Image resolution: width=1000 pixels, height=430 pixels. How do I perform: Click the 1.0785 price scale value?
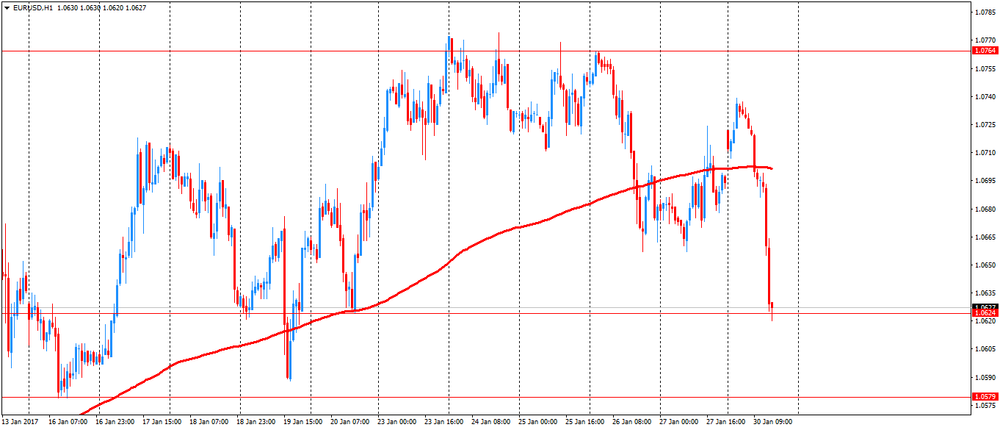click(985, 12)
